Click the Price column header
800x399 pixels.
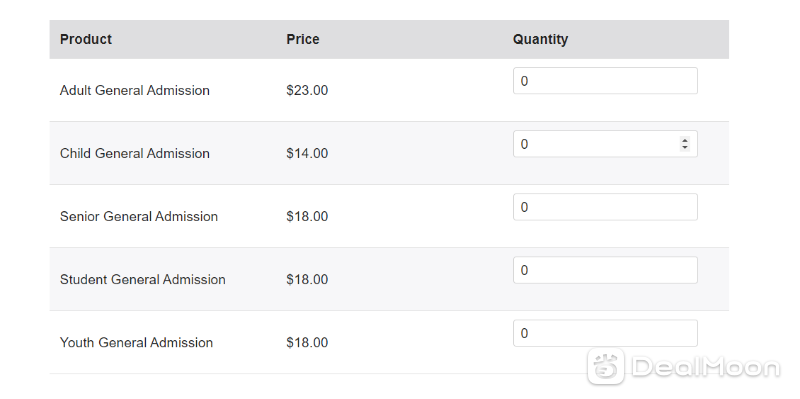coord(303,39)
